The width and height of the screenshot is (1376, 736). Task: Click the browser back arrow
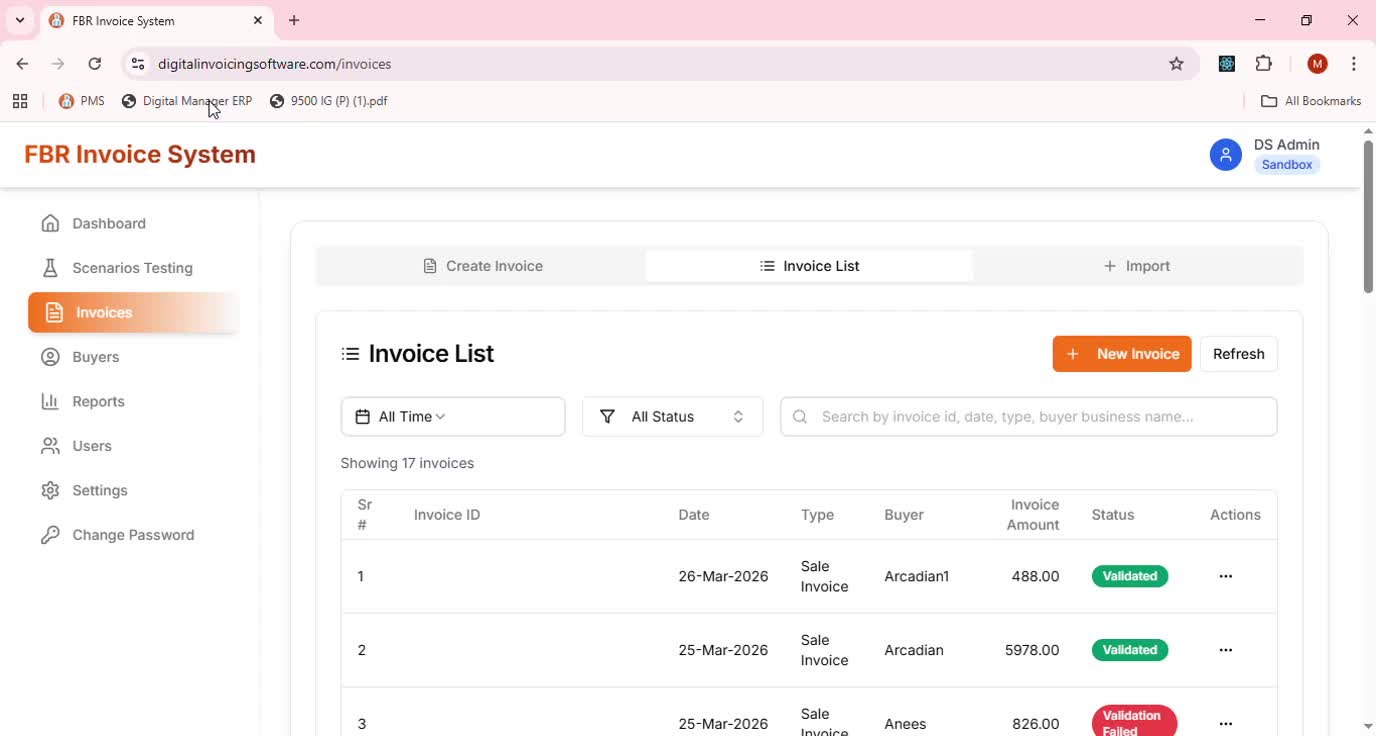coord(22,64)
